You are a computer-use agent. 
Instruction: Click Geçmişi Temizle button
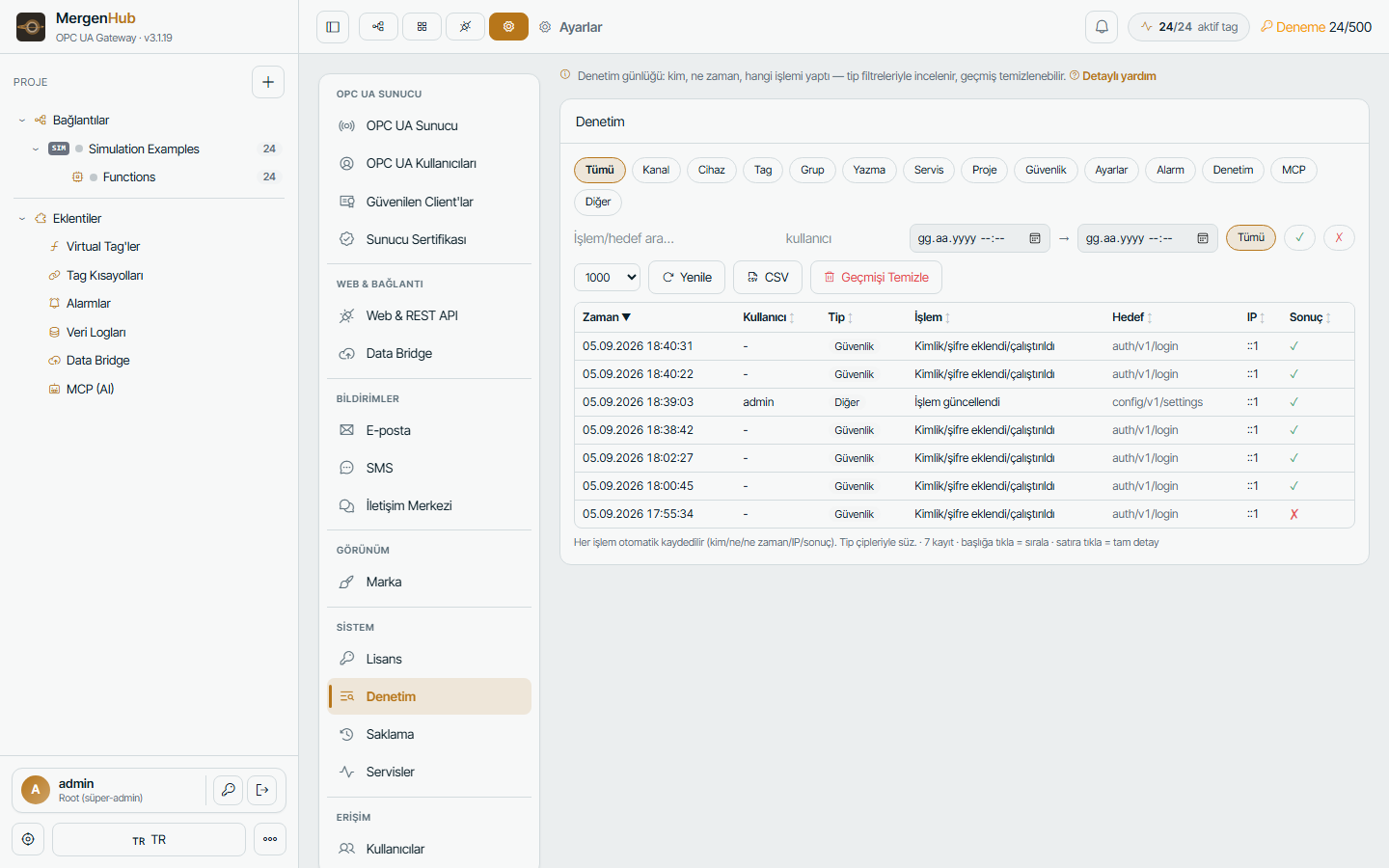click(876, 278)
